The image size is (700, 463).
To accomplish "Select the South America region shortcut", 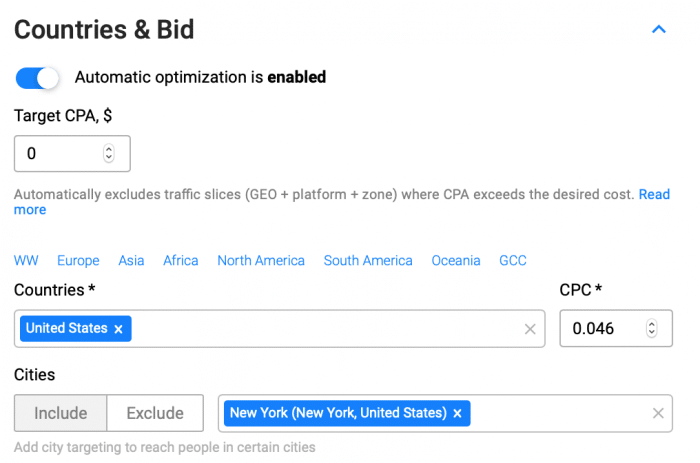I will [368, 260].
